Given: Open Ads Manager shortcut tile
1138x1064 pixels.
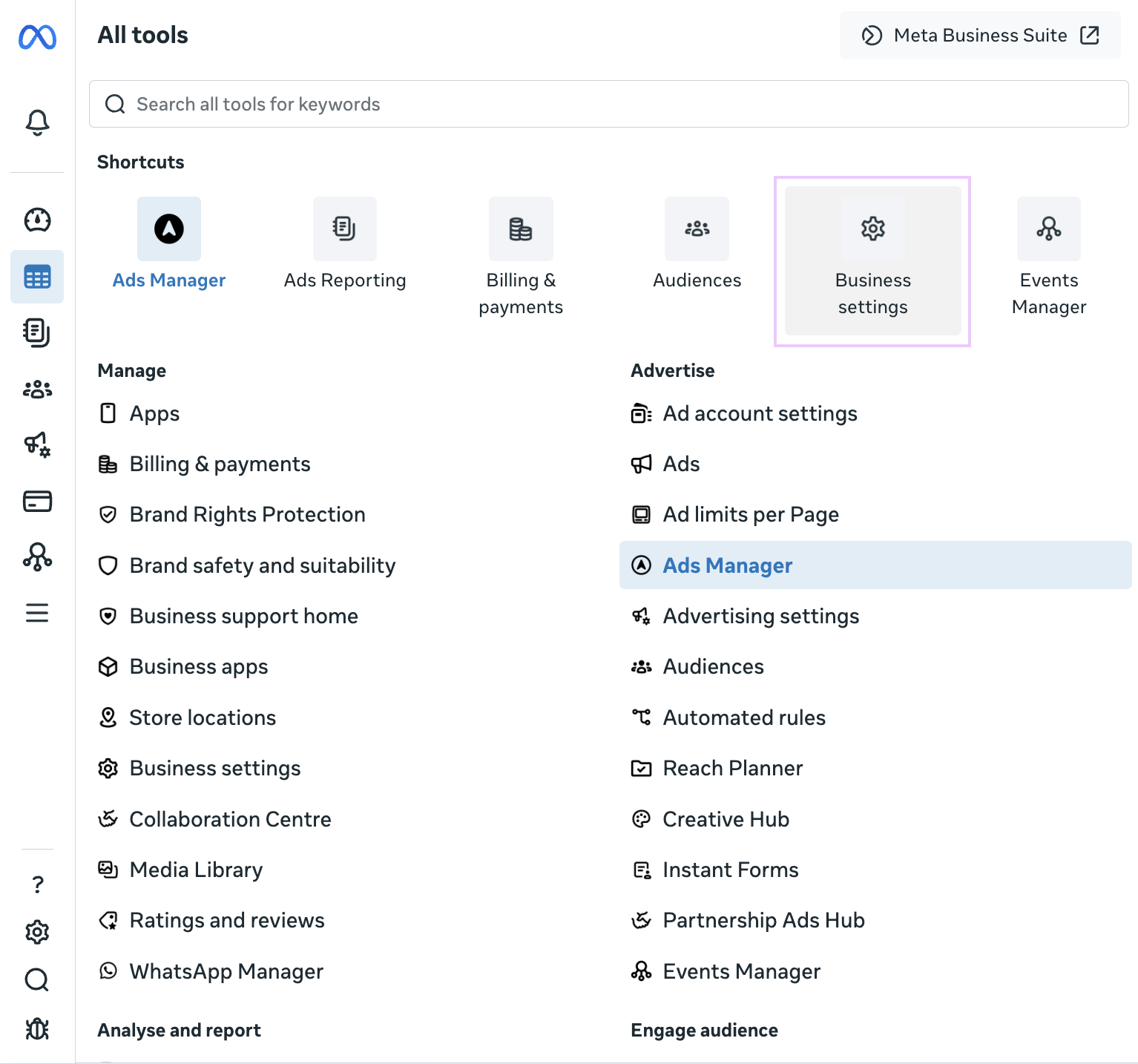Looking at the screenshot, I should tap(169, 245).
